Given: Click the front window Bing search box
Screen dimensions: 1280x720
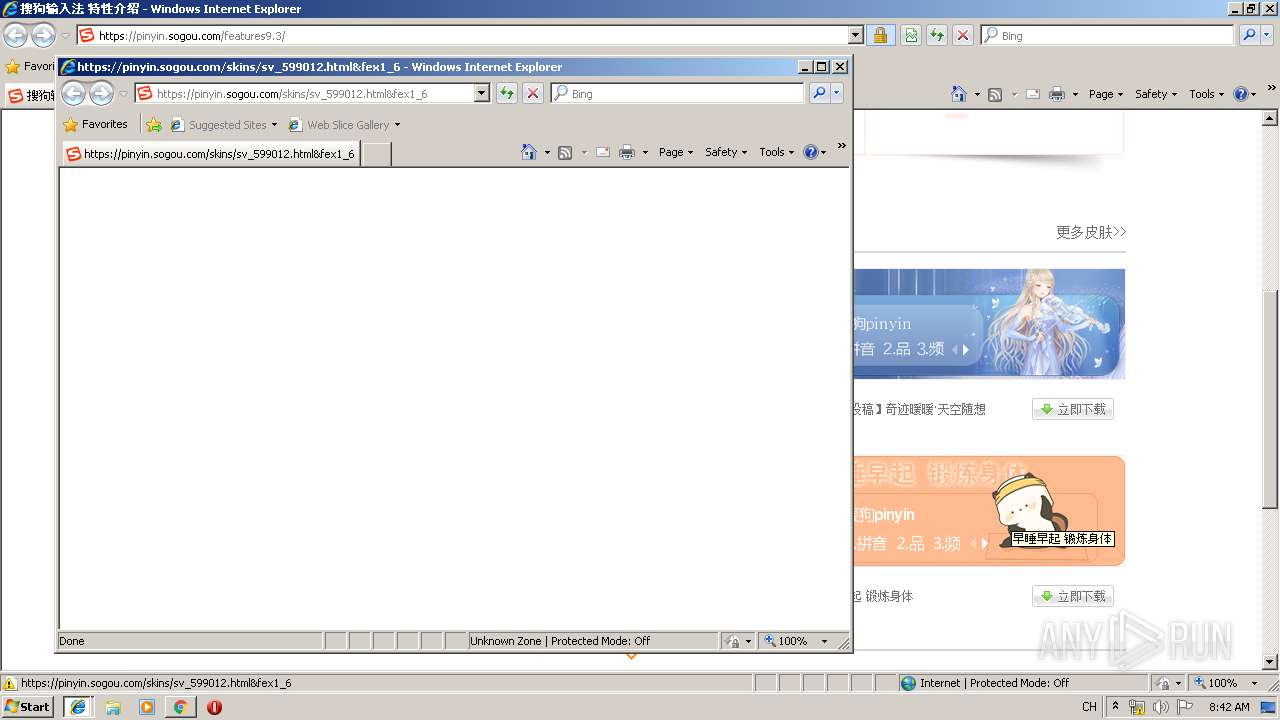Looking at the screenshot, I should [x=677, y=93].
